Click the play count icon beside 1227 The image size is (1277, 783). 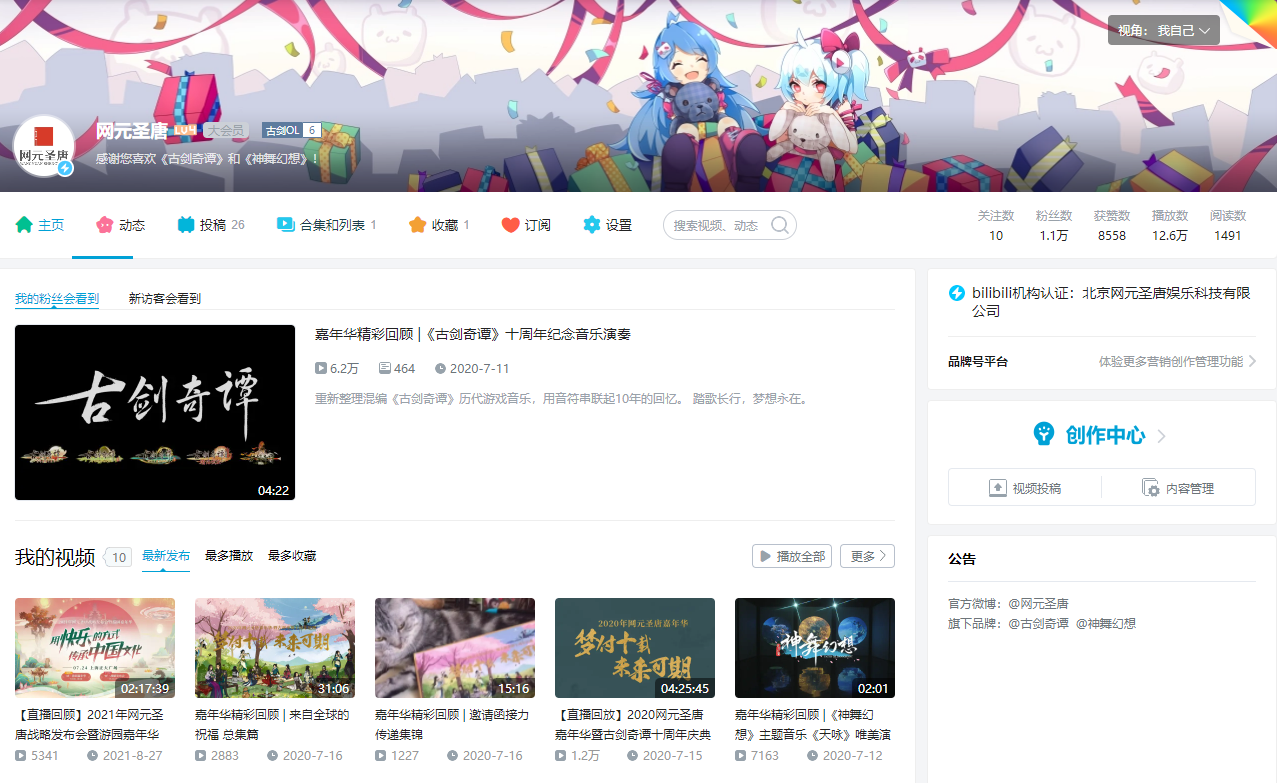[381, 756]
